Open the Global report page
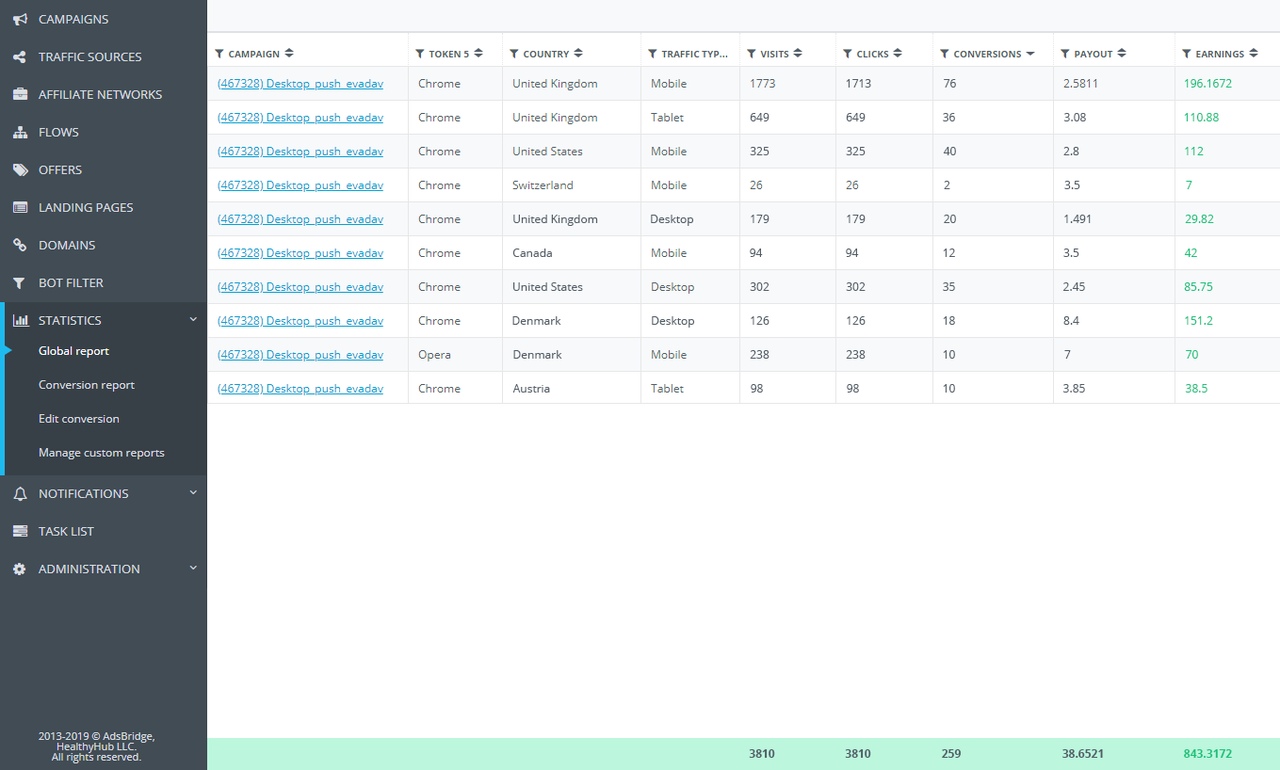The image size is (1280, 770). tap(74, 351)
